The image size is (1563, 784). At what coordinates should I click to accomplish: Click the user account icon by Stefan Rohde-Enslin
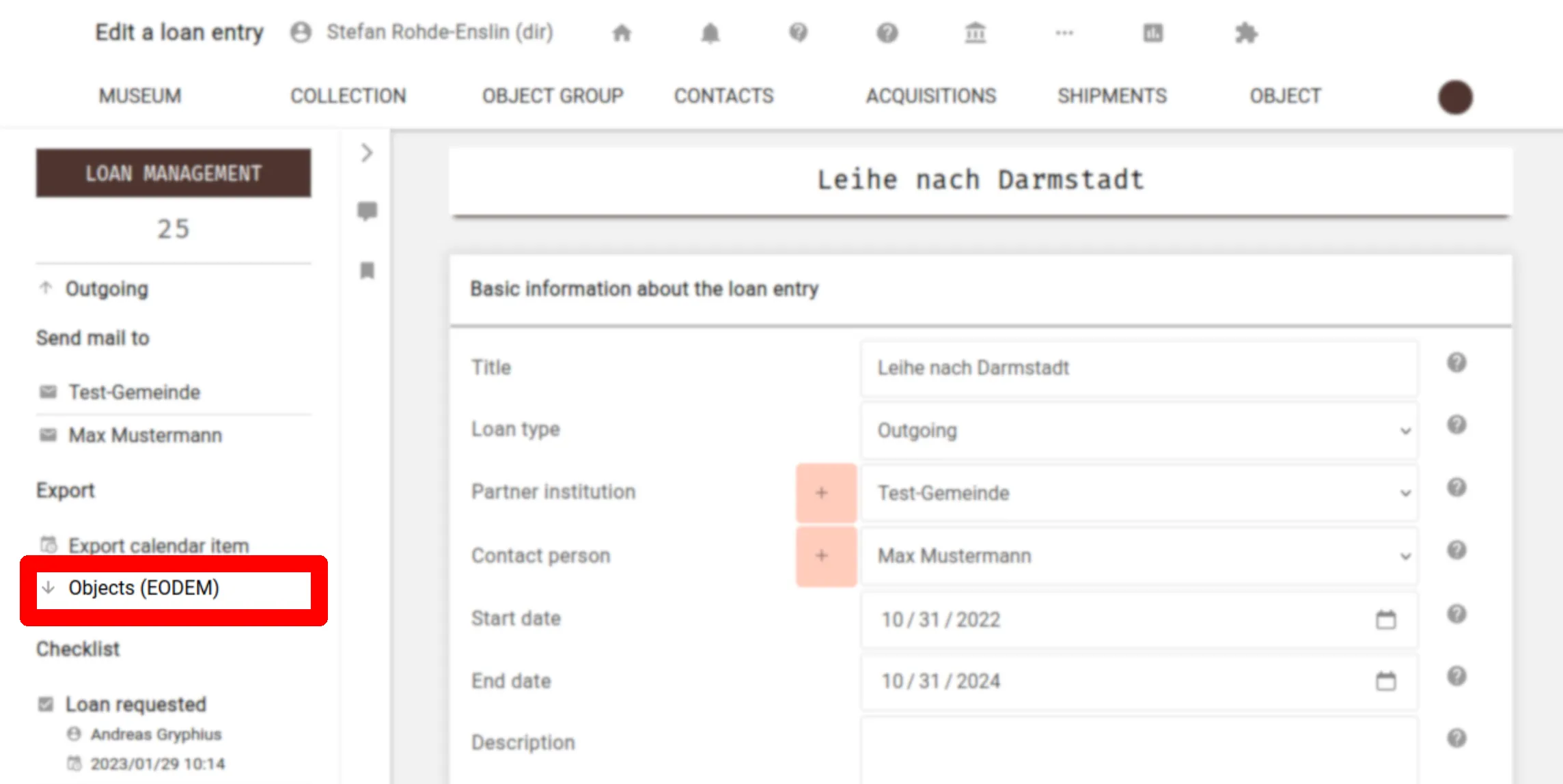301,32
